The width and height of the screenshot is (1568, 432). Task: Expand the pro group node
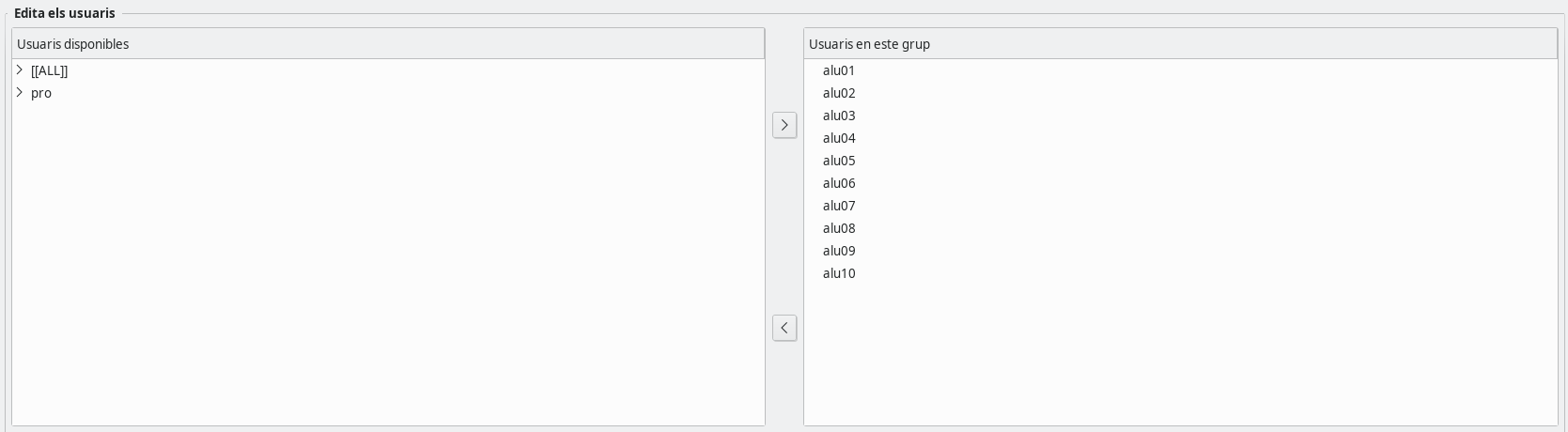tap(20, 93)
